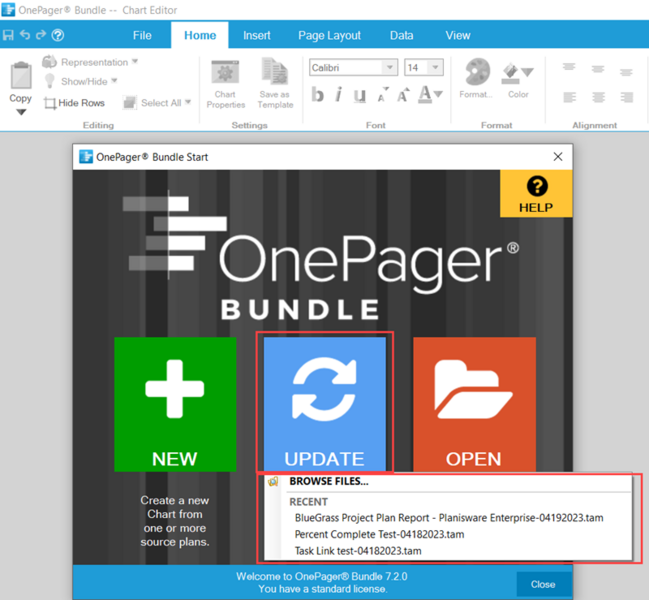Open the File tab
Viewport: 649px width, 600px height.
142,36
